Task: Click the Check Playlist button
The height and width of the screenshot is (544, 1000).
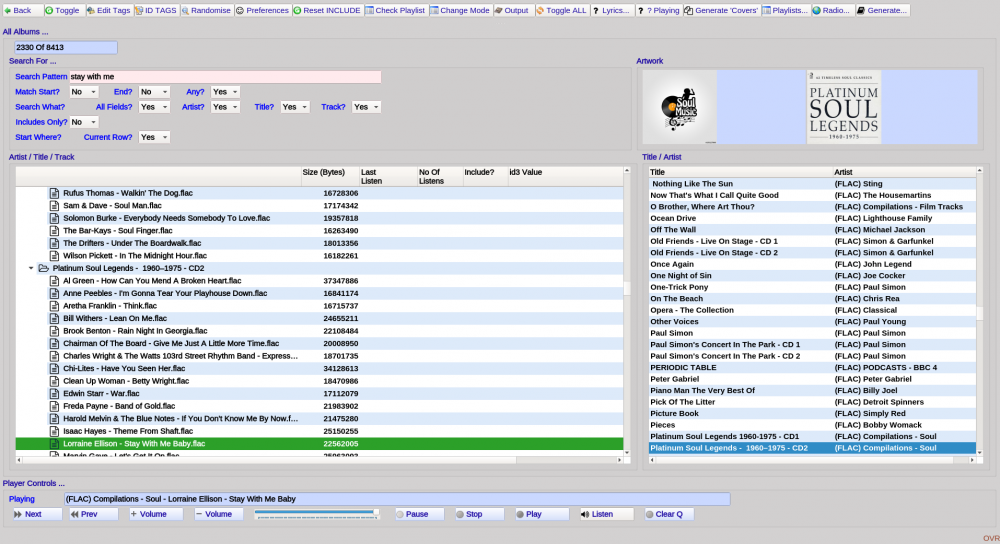Action: tap(396, 10)
